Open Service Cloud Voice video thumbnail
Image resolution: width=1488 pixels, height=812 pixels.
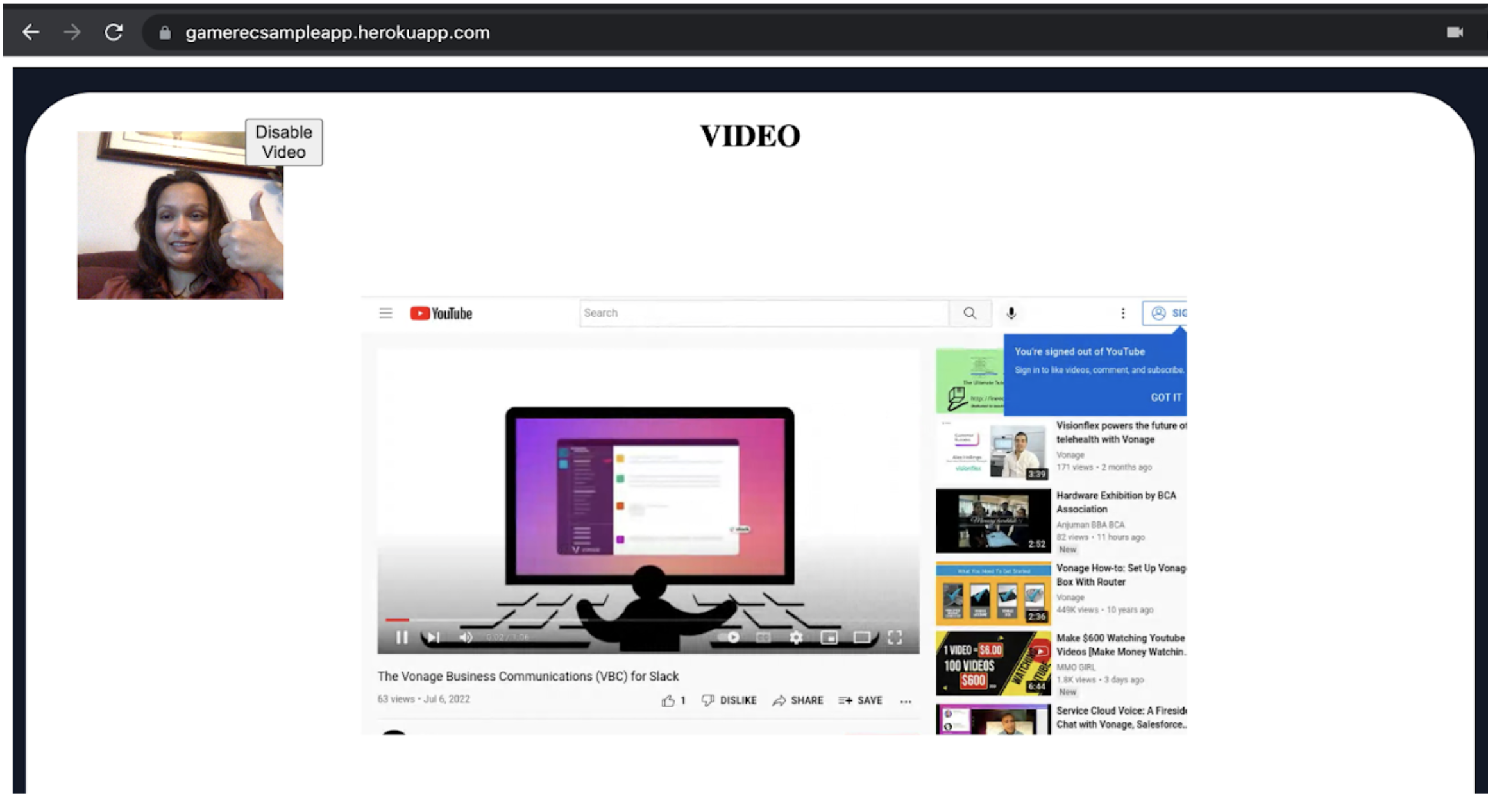pos(993,719)
